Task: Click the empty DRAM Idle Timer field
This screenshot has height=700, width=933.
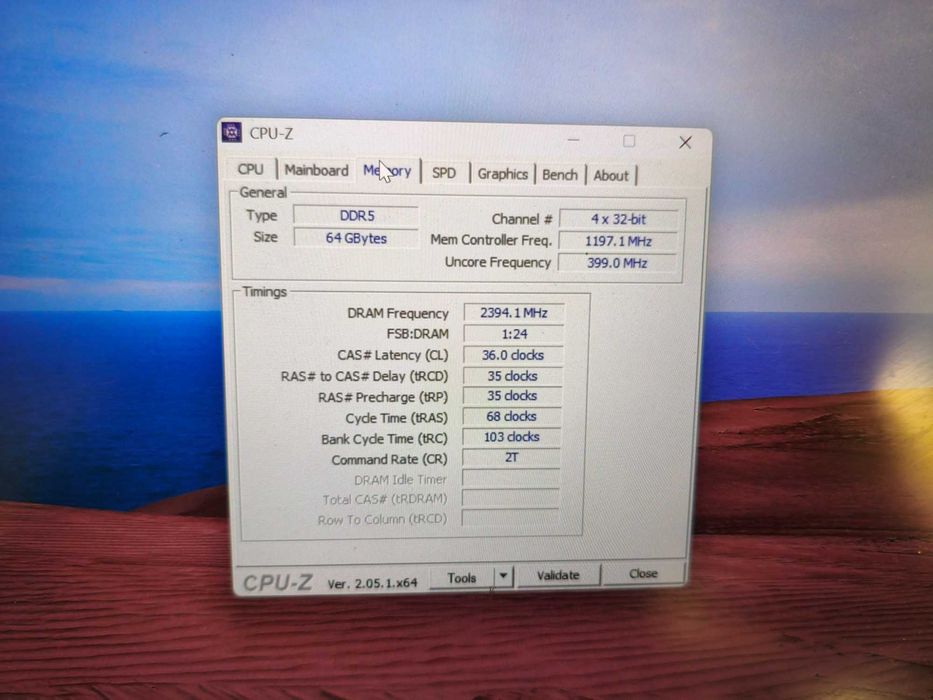Action: pos(511,478)
